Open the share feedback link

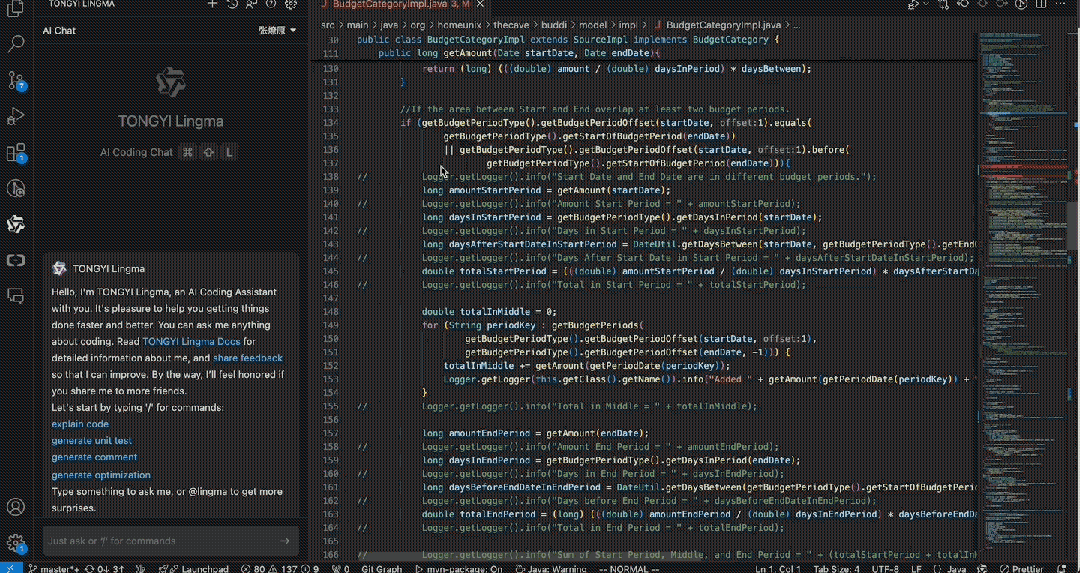248,358
